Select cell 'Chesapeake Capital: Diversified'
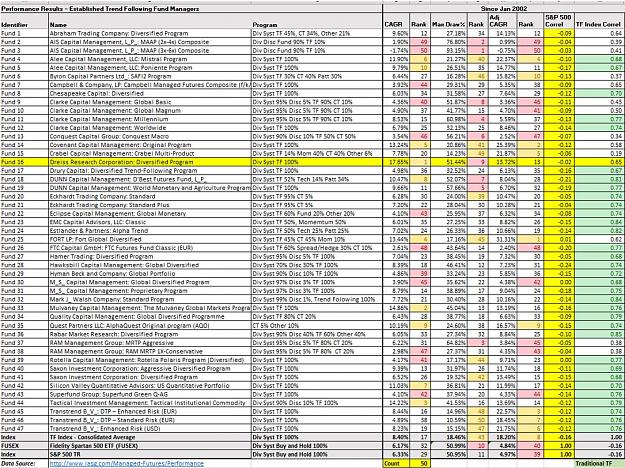This screenshot has height=468, width=625. [x=150, y=94]
